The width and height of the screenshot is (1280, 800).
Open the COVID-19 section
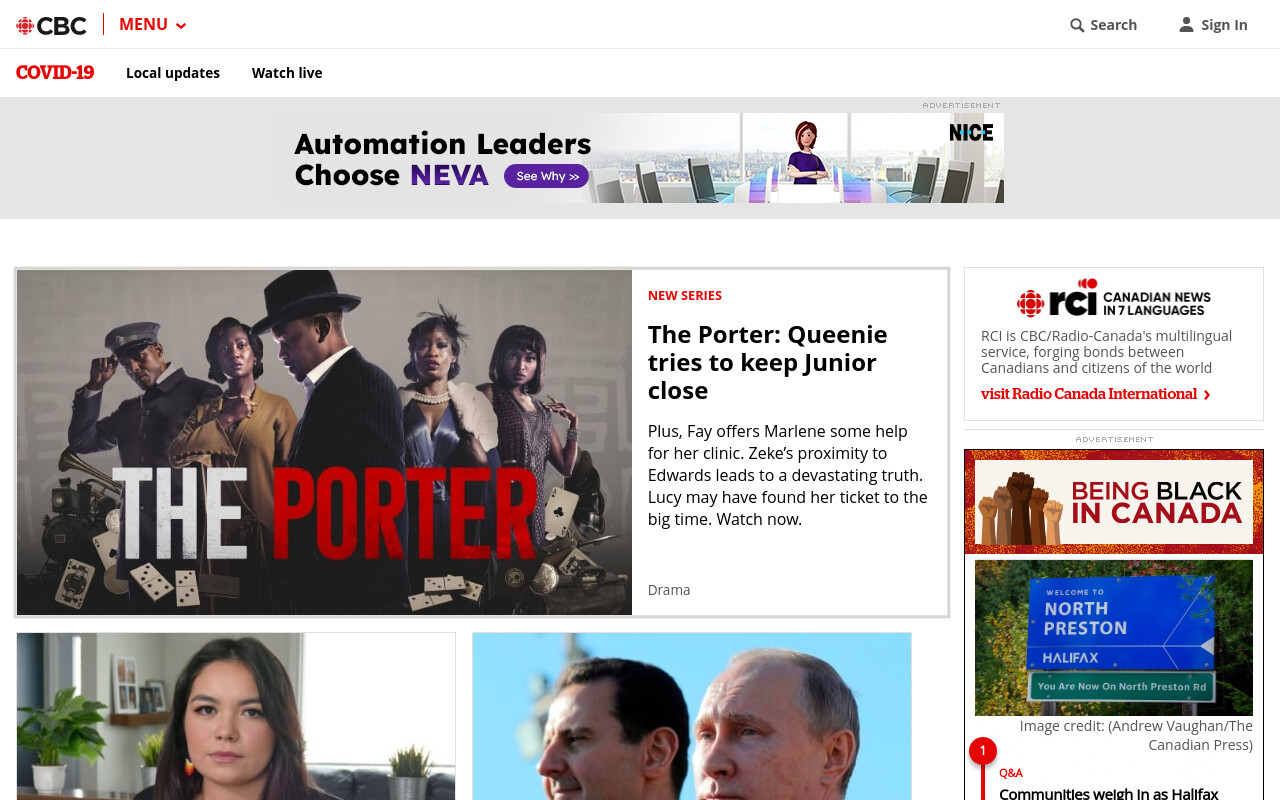click(x=55, y=73)
